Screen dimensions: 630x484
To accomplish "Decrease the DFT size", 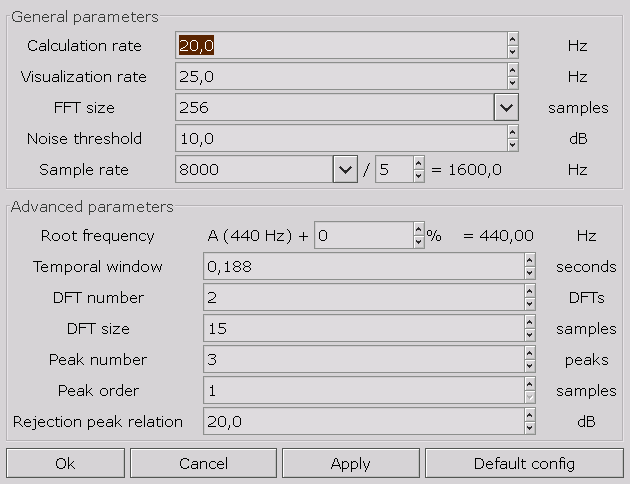I will coord(530,335).
